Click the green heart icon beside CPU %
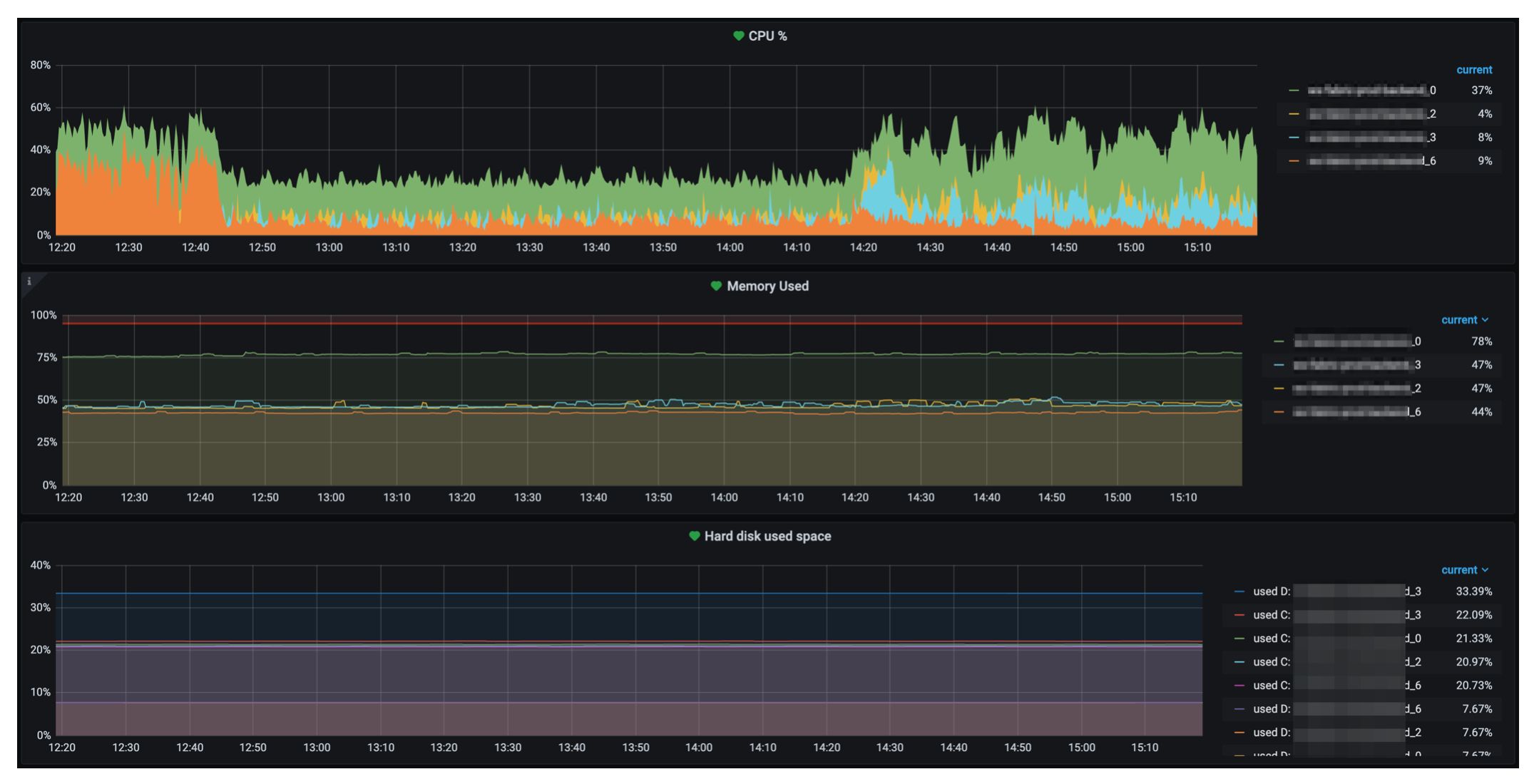Screen dimensions: 1539x784 coord(738,36)
